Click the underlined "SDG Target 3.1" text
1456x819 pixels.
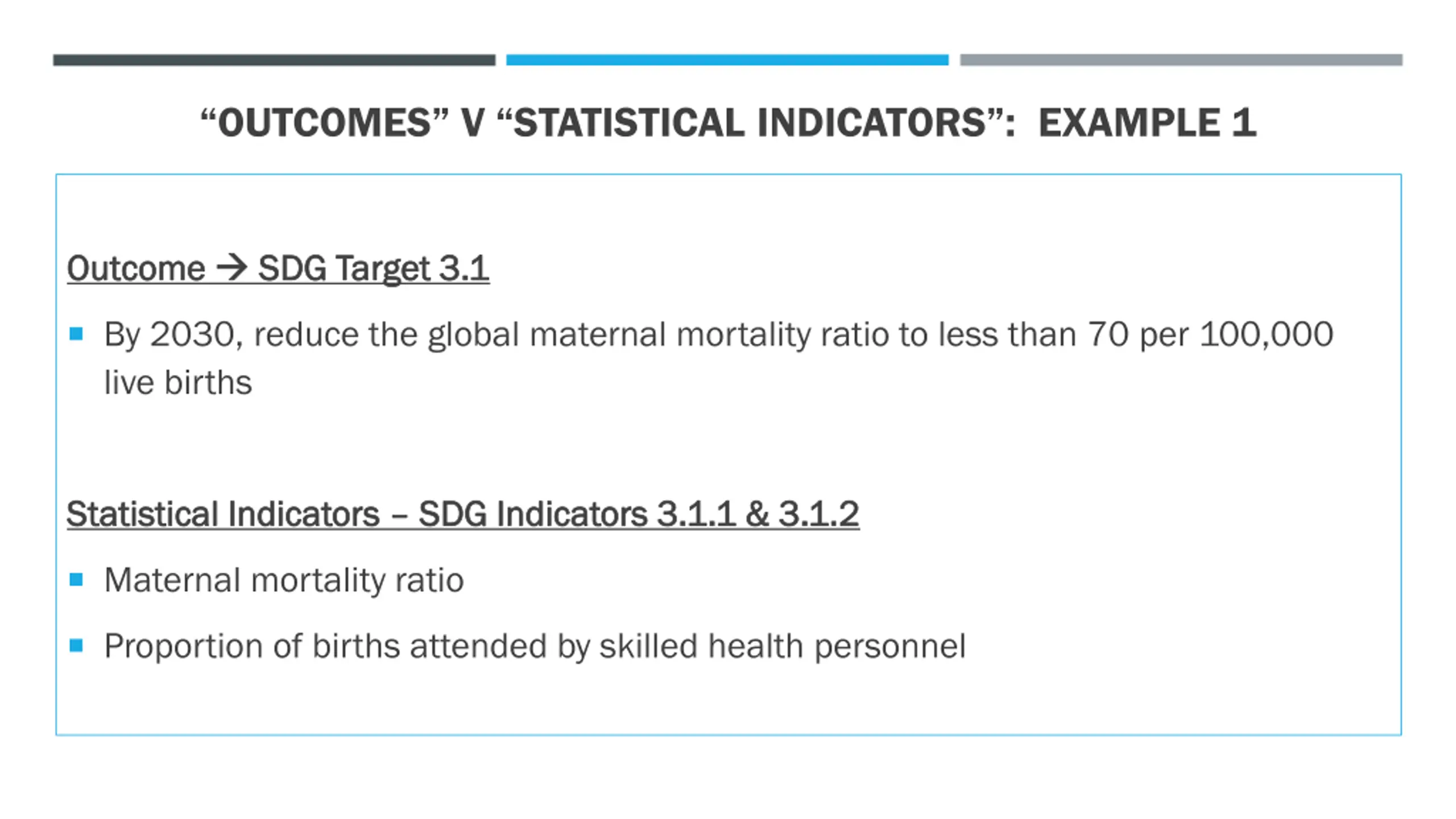coord(374,268)
